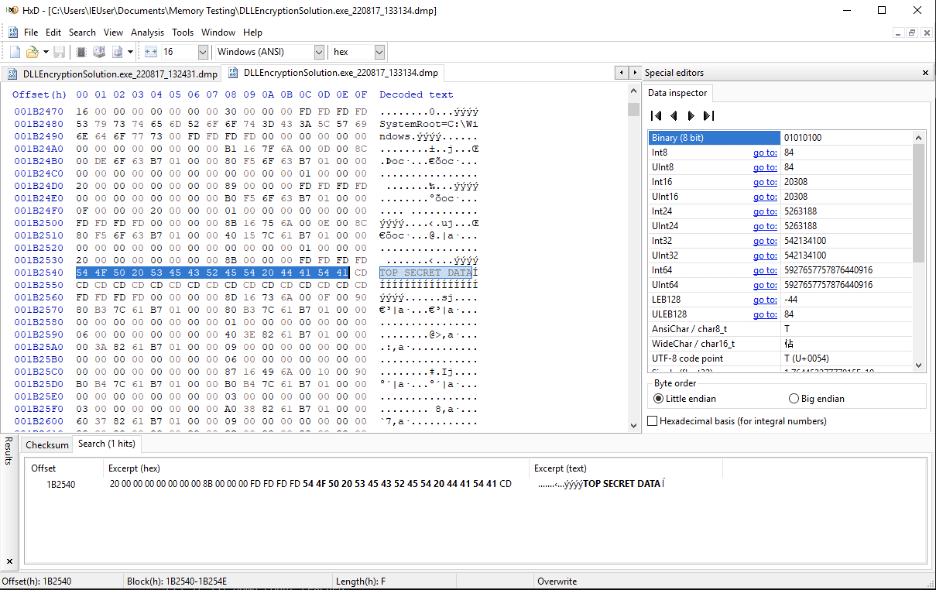Viewport: 936px width, 590px height.
Task: Click the 'go to:' link for ULEB128
Action: (x=765, y=315)
